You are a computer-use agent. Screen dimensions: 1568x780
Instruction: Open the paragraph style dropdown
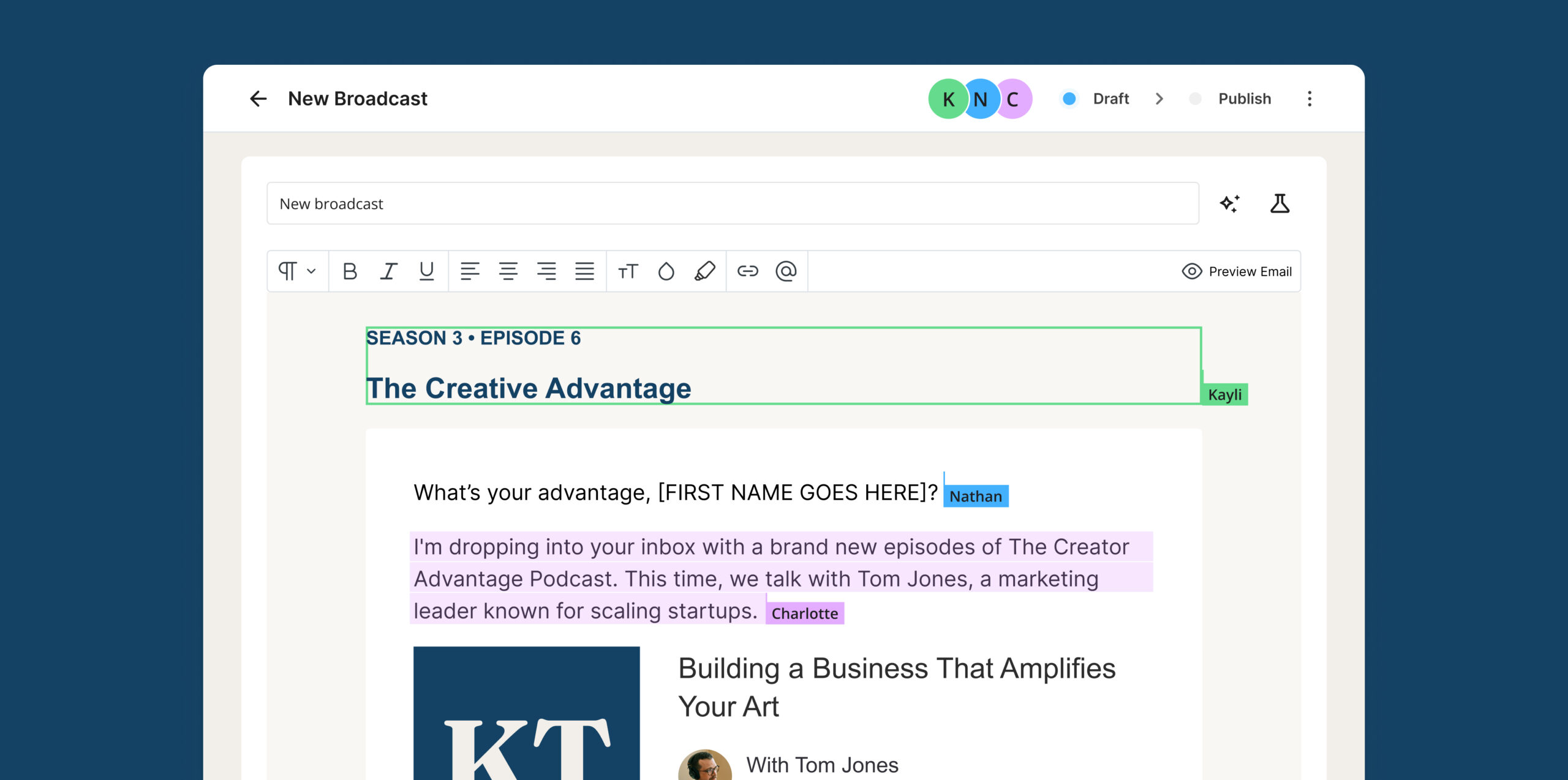pyautogui.click(x=297, y=271)
